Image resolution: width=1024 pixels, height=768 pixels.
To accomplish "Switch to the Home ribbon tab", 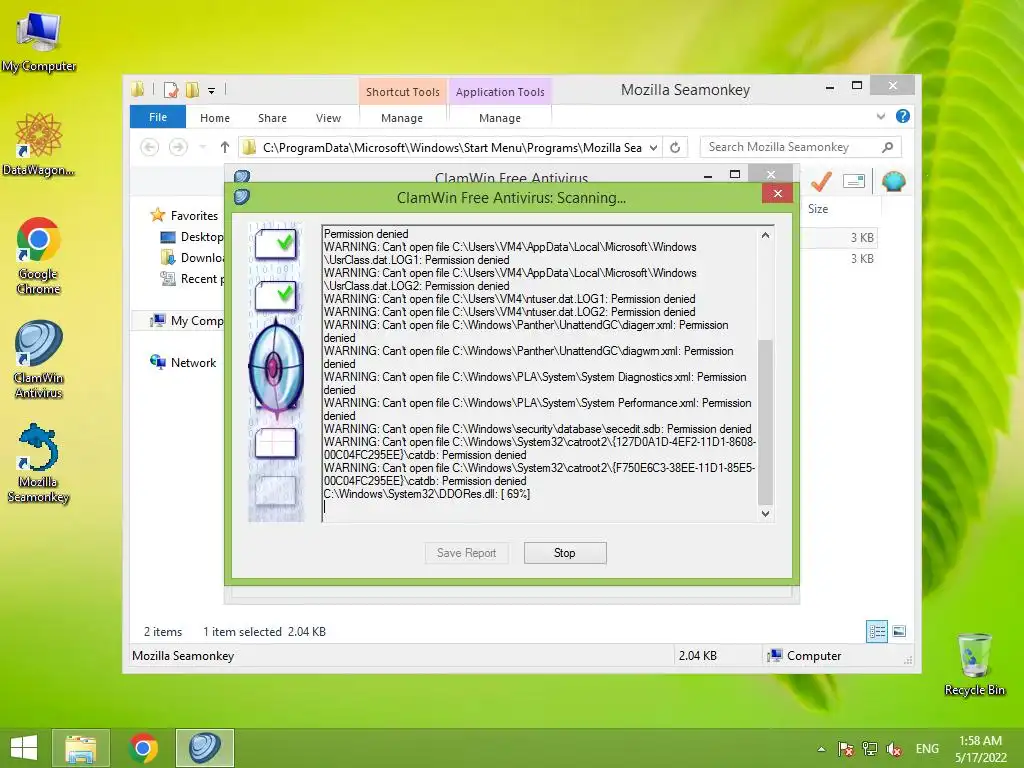I will click(215, 118).
